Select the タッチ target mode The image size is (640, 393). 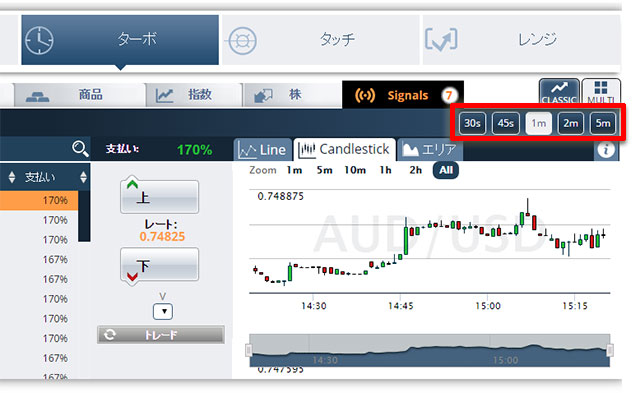click(321, 40)
